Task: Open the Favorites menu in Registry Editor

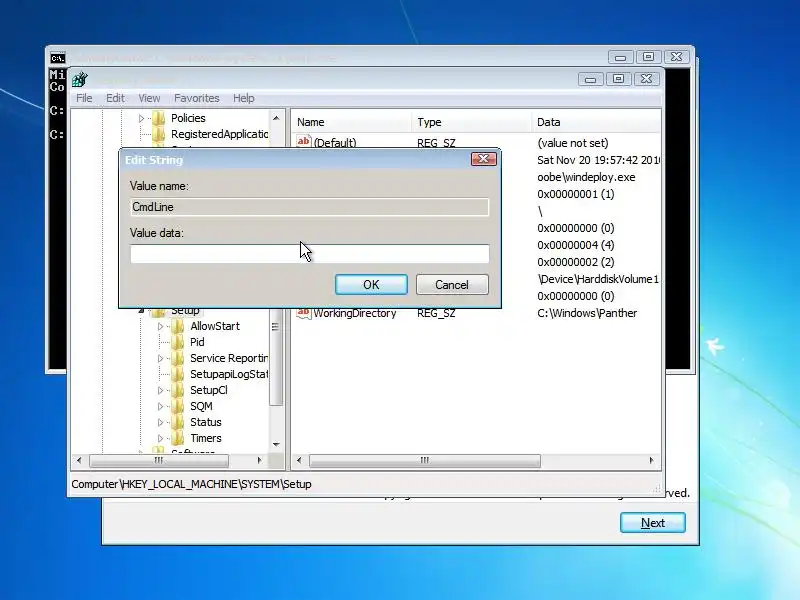Action: (x=196, y=98)
